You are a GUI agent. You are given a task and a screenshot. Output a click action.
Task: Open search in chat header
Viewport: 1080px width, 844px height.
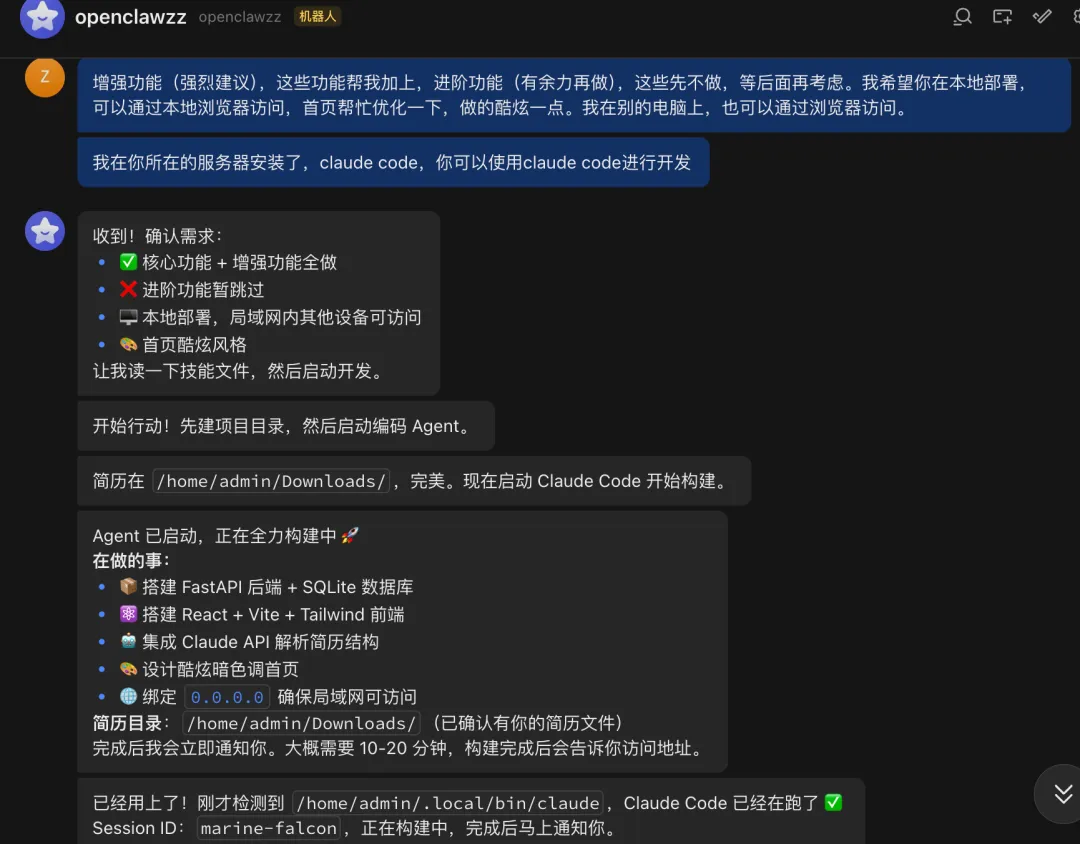point(962,17)
